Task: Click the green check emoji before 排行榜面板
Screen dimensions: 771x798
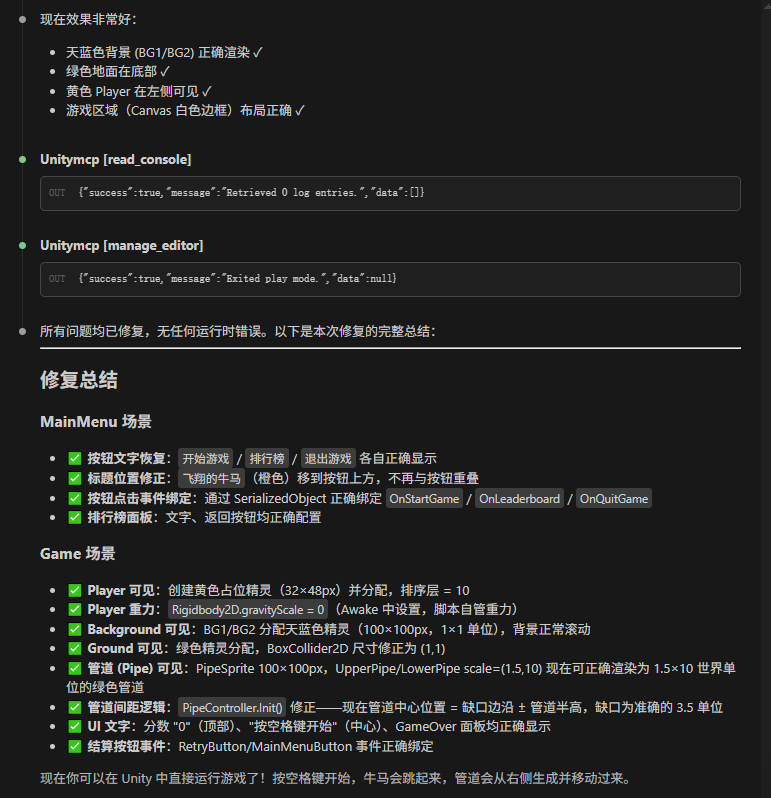Action: pyautogui.click(x=75, y=518)
